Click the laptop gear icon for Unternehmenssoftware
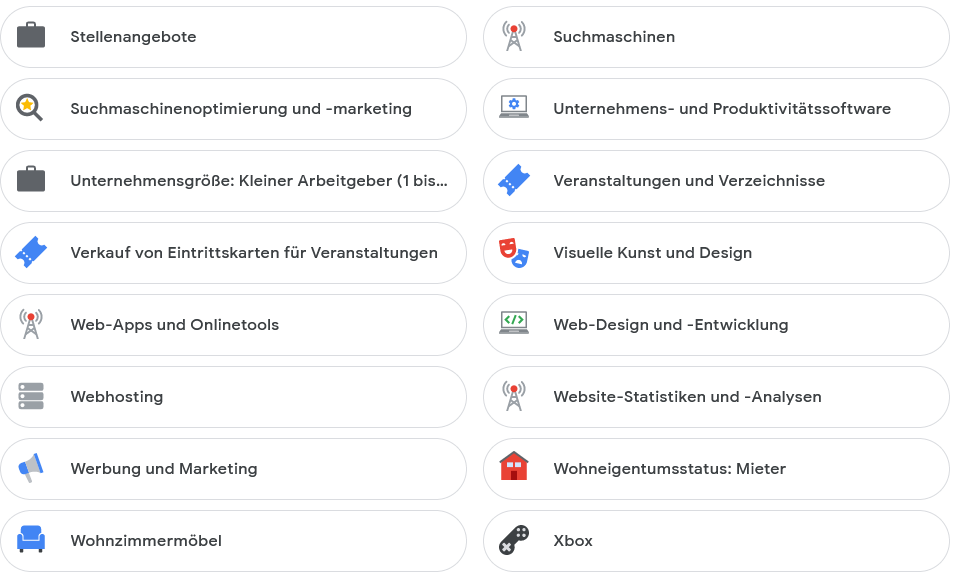 click(514, 108)
